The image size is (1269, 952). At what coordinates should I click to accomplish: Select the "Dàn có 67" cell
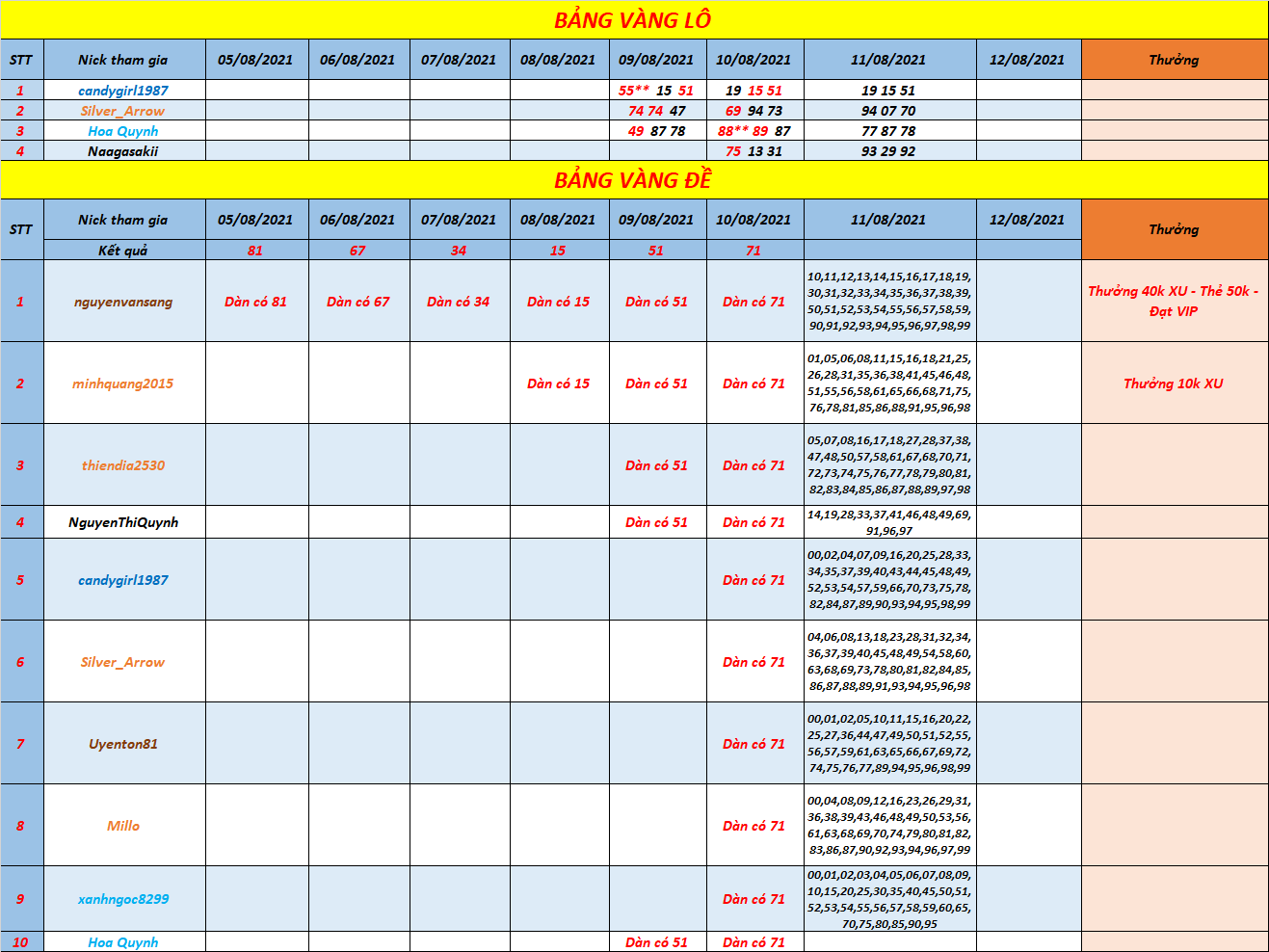[x=358, y=302]
